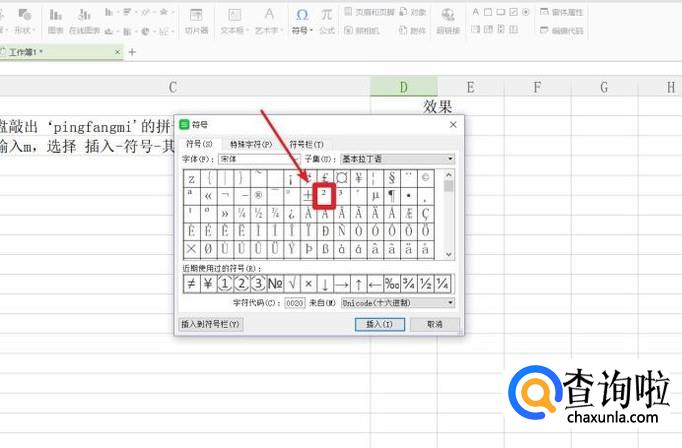Insert an 艺术字 word art

[269, 21]
